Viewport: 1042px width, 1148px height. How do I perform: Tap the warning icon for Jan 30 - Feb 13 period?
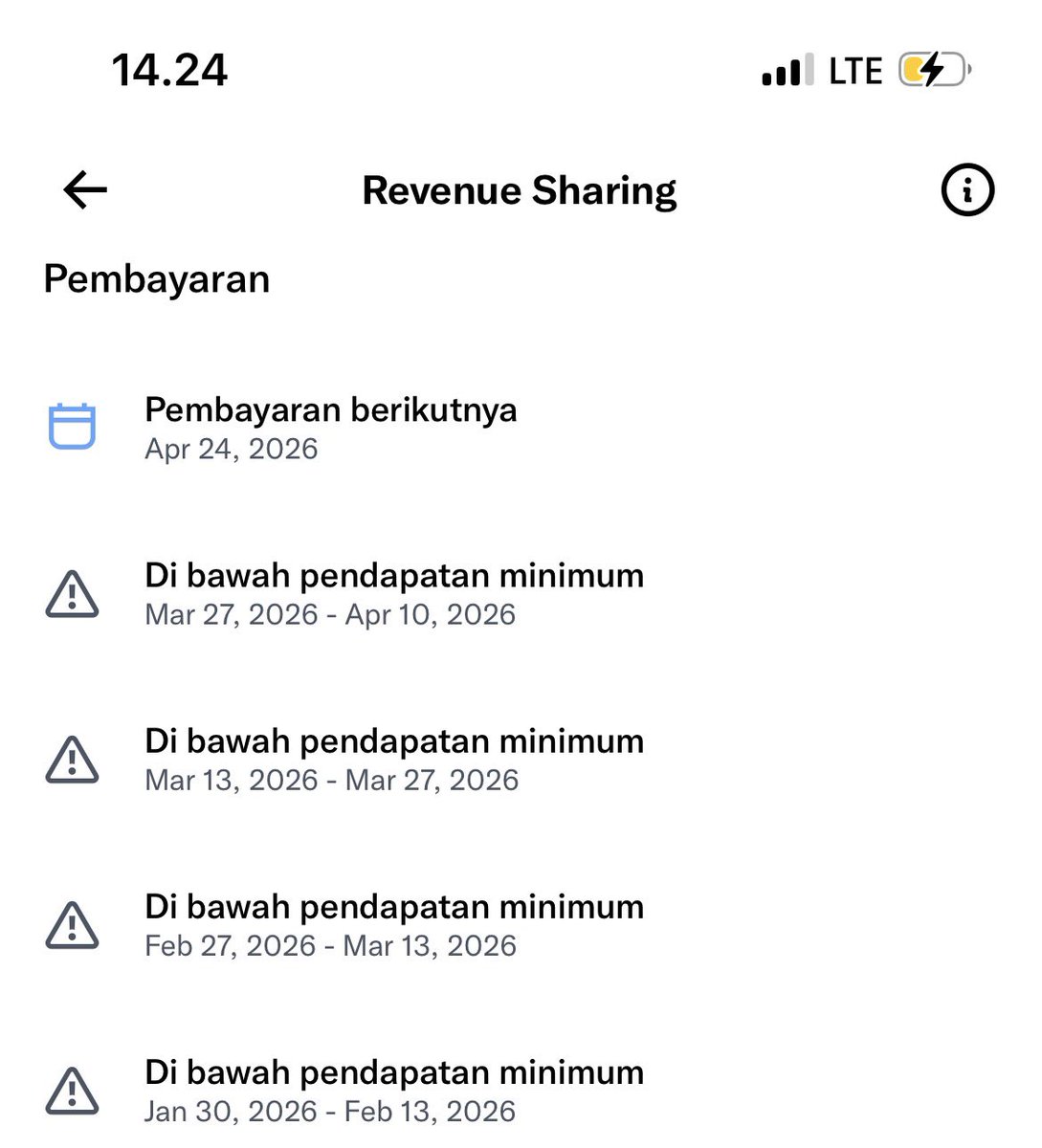[70, 1087]
